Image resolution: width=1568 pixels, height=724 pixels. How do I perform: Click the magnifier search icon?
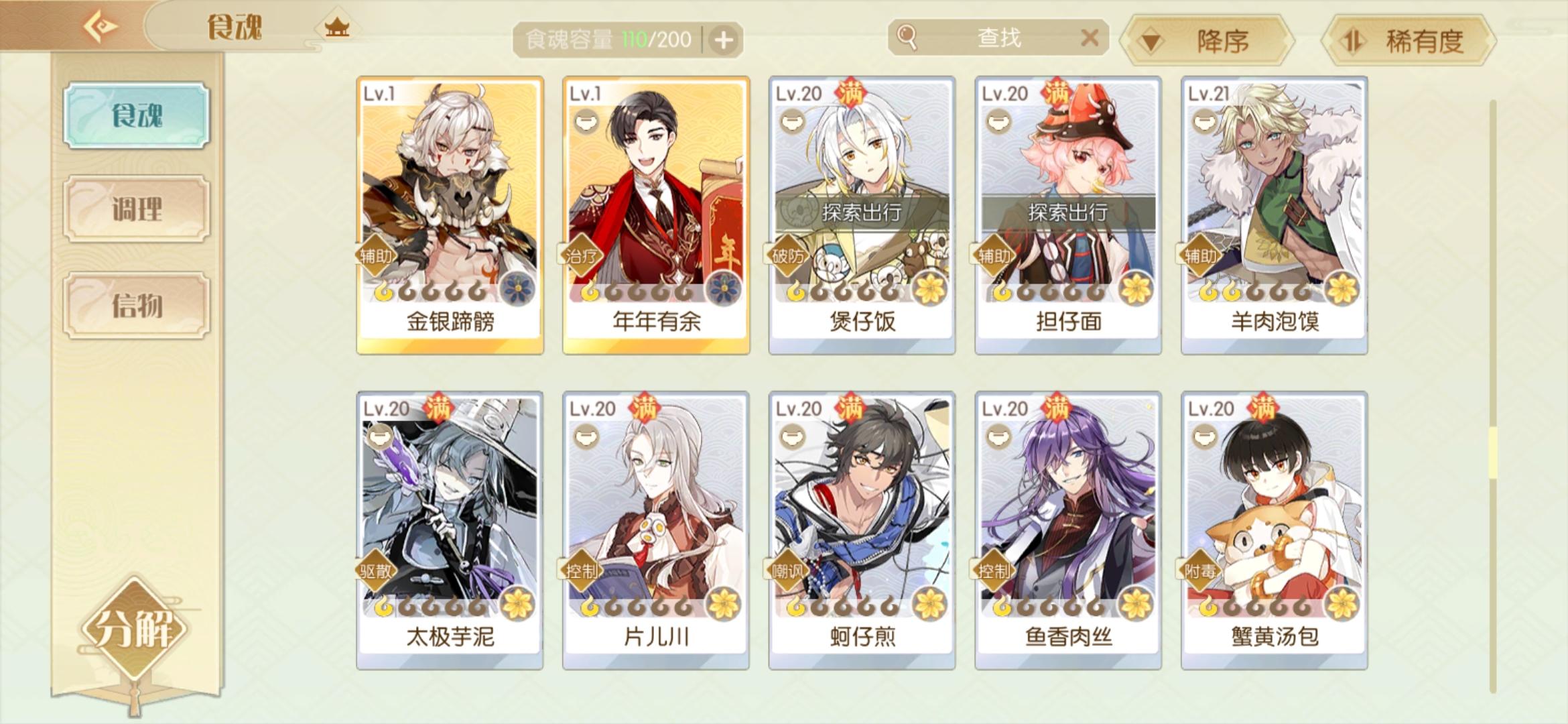click(x=907, y=38)
